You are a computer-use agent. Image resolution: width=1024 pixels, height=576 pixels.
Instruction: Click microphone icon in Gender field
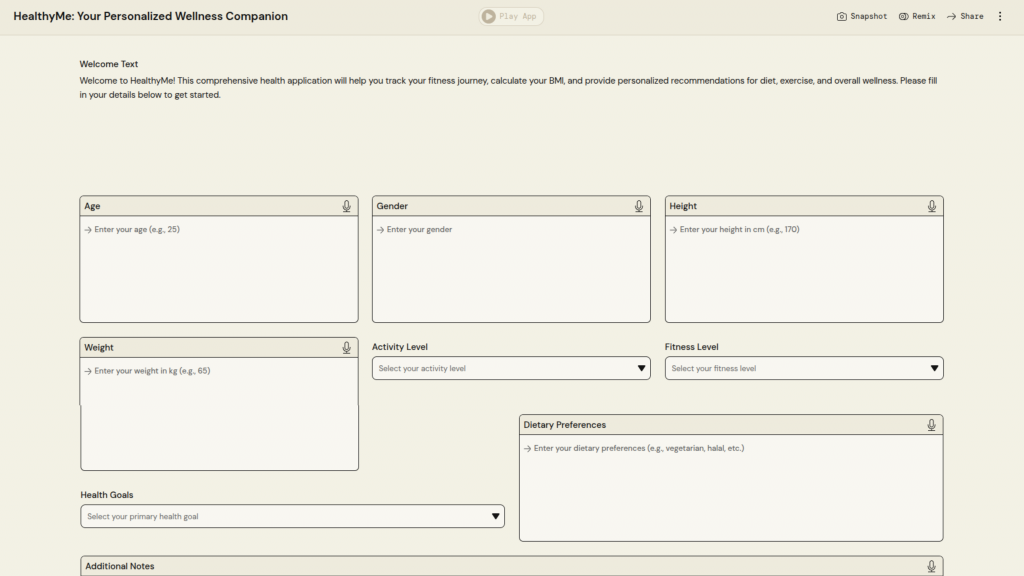[x=639, y=206]
